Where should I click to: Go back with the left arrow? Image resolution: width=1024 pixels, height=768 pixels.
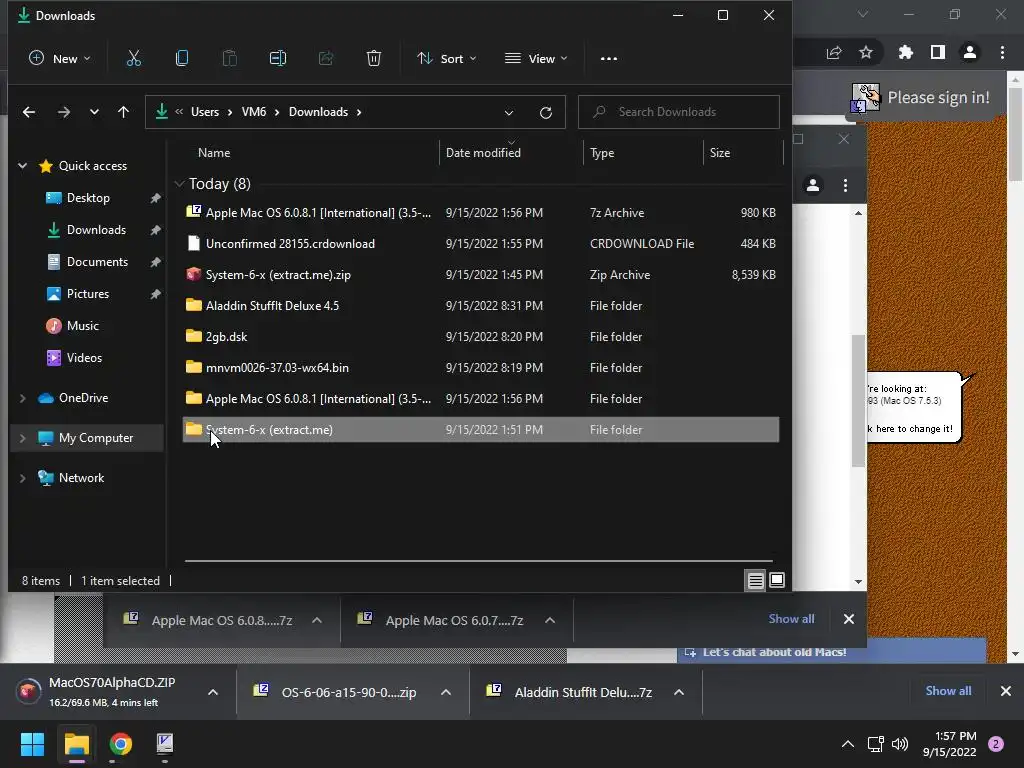(x=29, y=112)
